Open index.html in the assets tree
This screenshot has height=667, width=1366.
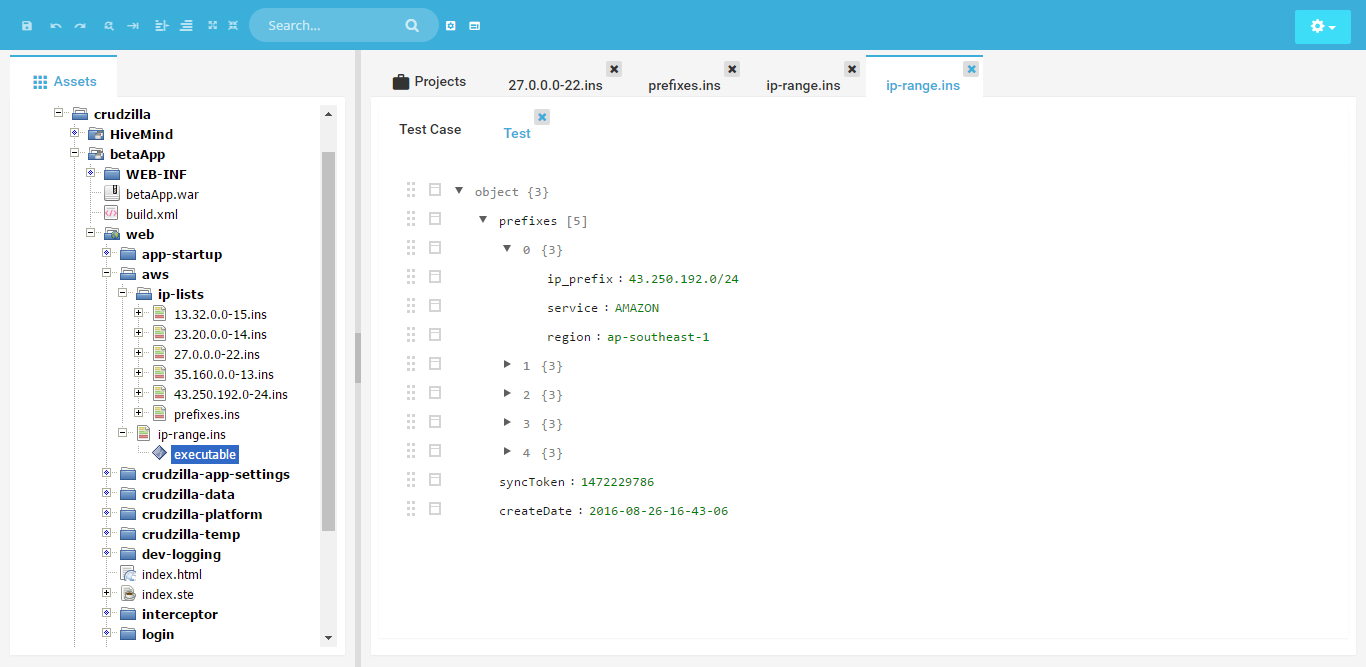pyautogui.click(x=171, y=574)
